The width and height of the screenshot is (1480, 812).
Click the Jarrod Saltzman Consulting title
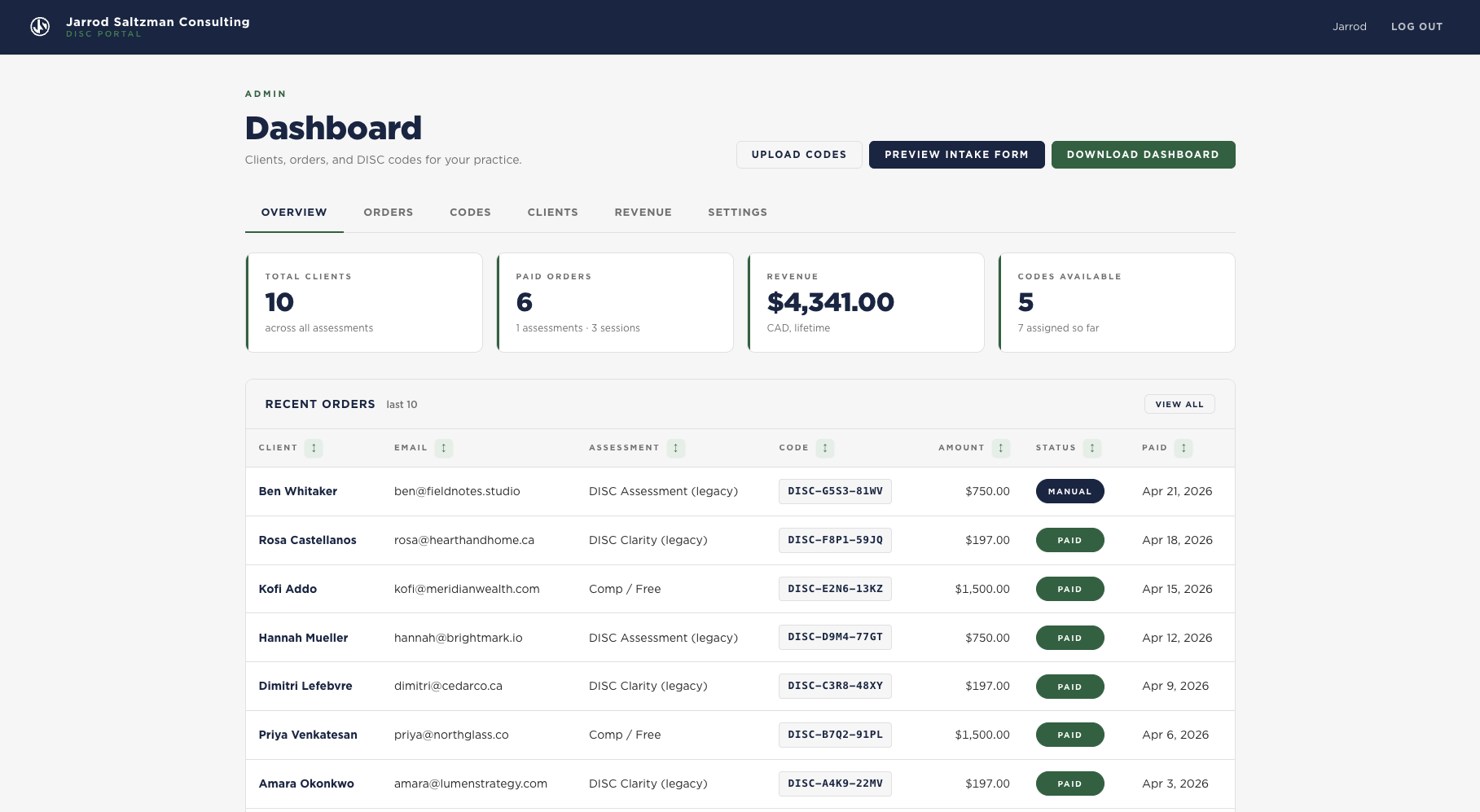tap(158, 22)
